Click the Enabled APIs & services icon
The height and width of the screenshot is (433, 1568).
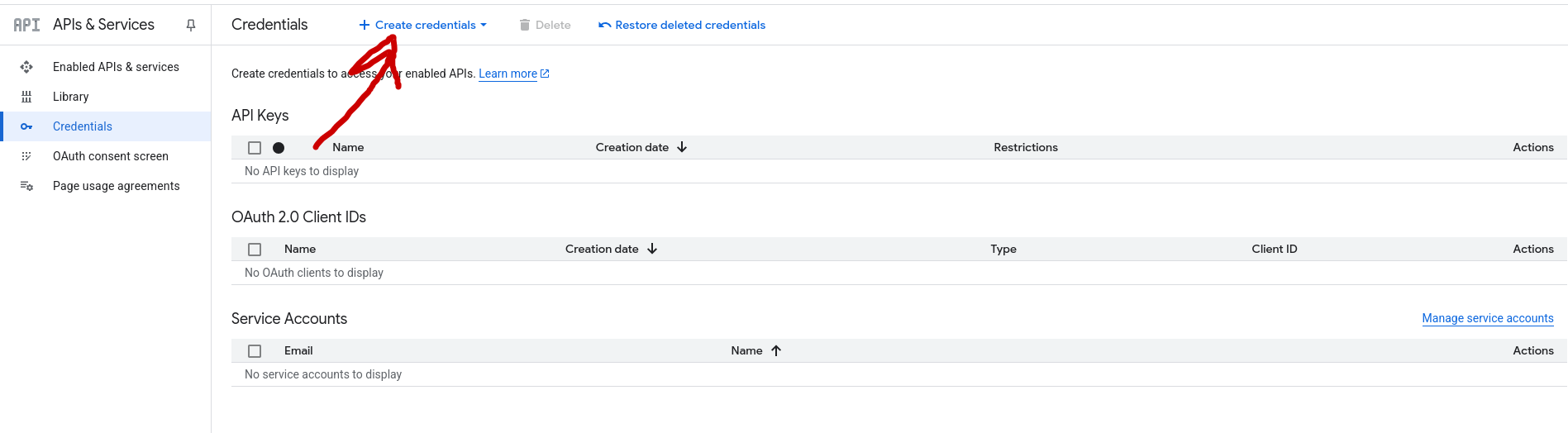pyautogui.click(x=26, y=67)
